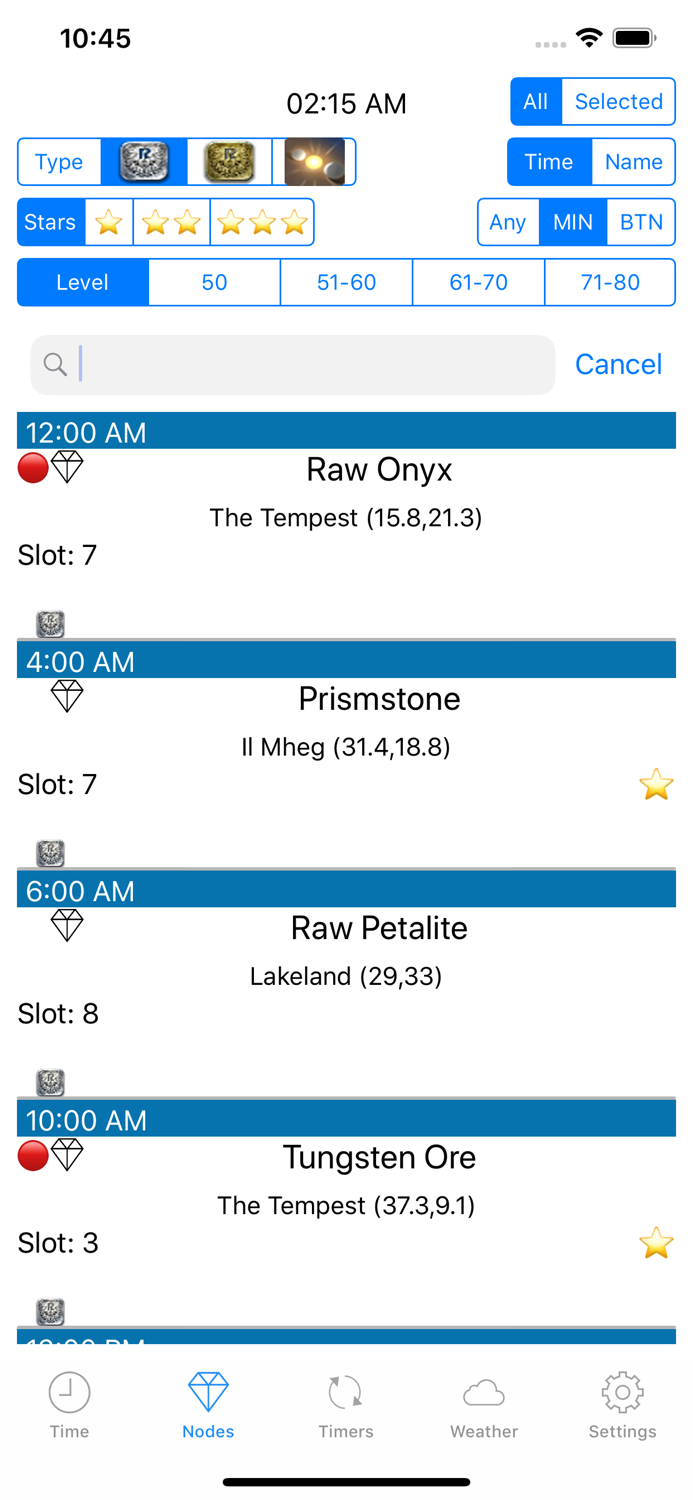
Task: Filter by single star rating
Action: click(x=108, y=222)
